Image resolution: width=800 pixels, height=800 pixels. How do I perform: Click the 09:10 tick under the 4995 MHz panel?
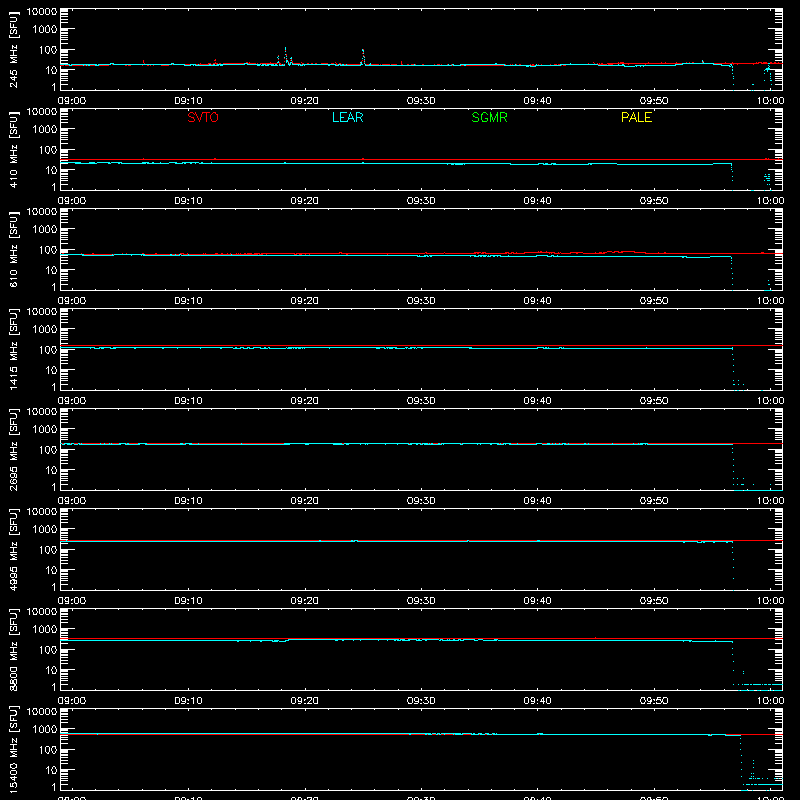pos(188,601)
